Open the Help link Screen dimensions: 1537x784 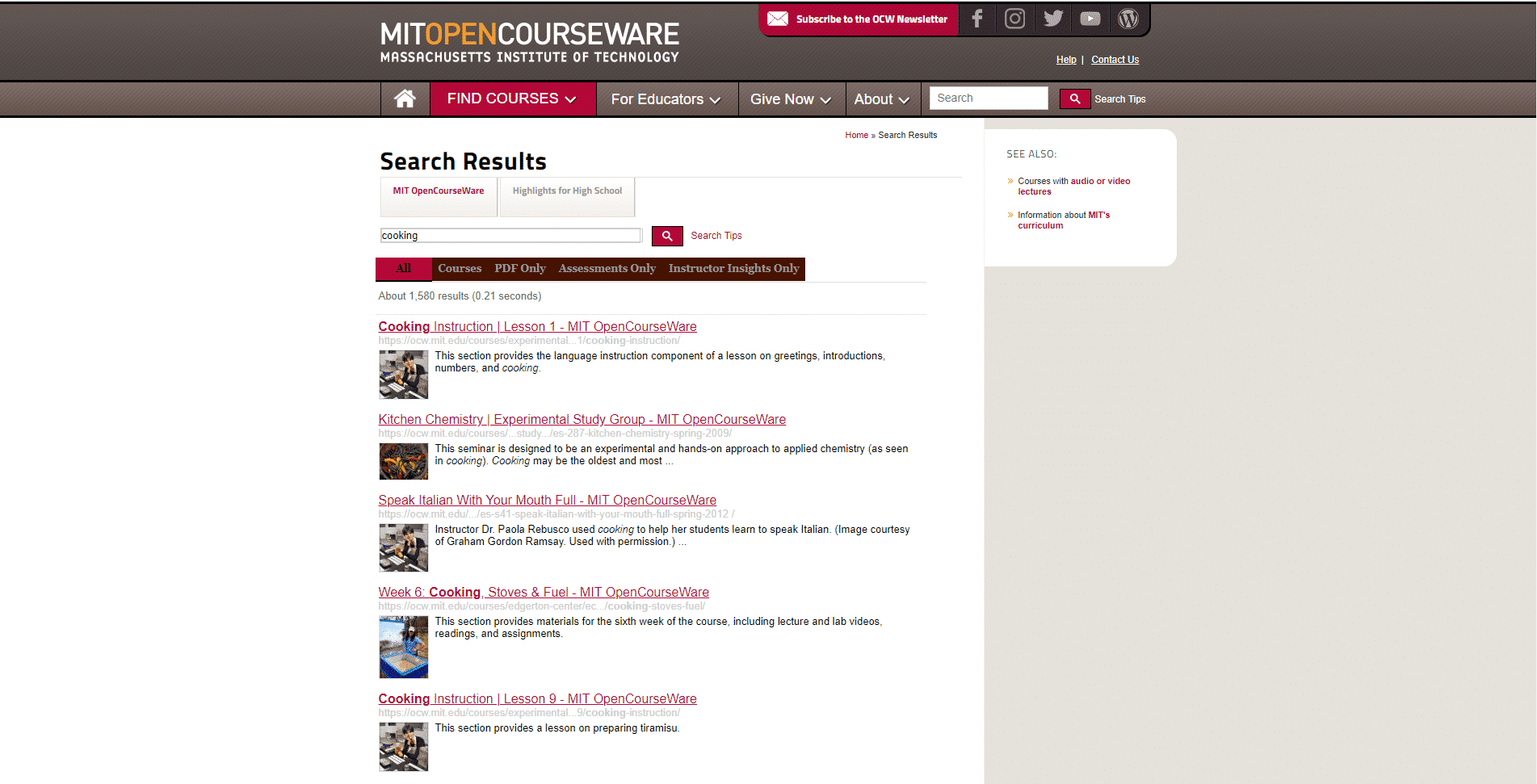click(1066, 60)
